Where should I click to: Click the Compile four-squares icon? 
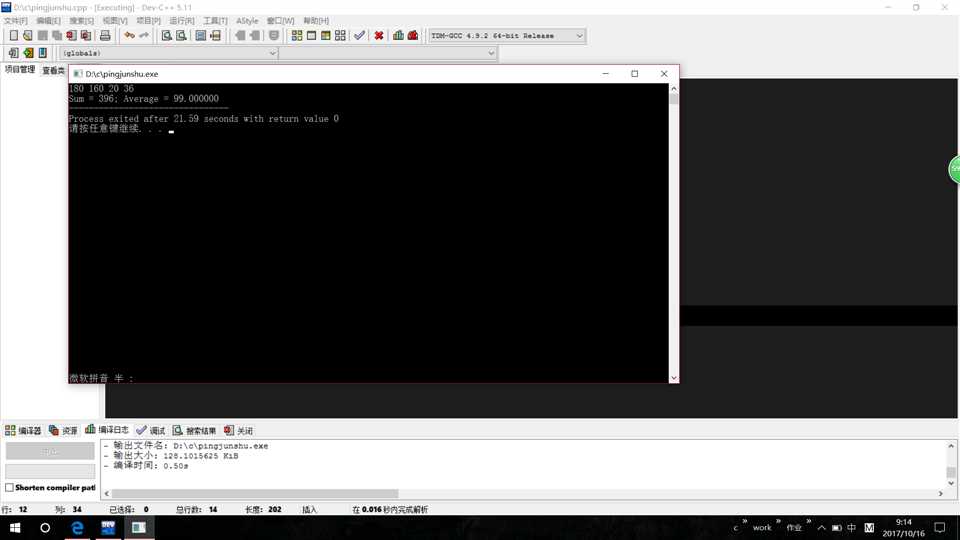[297, 36]
